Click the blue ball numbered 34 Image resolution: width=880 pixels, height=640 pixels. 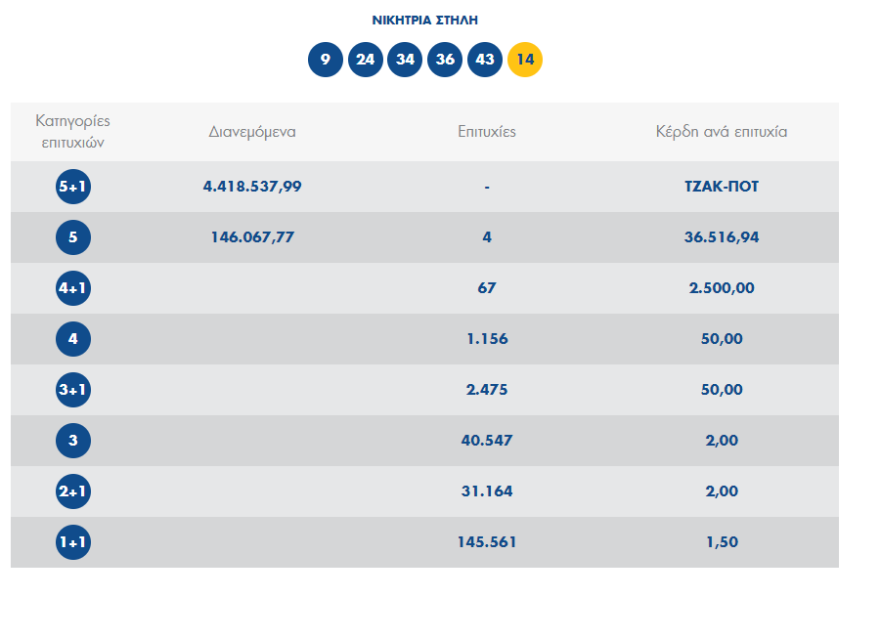coord(405,60)
